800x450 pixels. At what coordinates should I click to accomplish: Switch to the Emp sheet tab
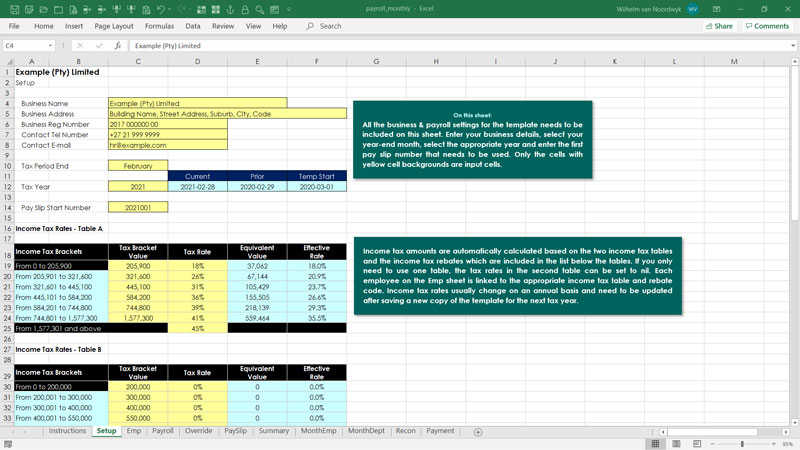[134, 431]
